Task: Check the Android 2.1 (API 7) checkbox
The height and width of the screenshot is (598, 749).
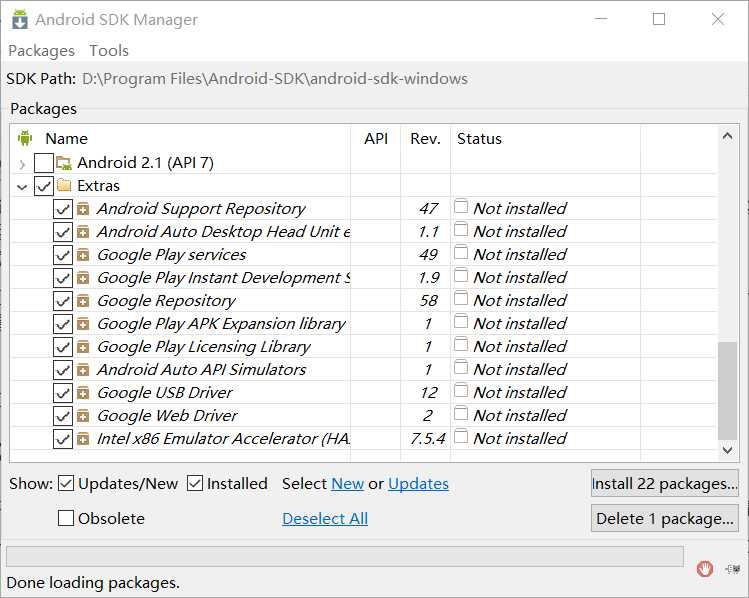Action: (x=43, y=163)
